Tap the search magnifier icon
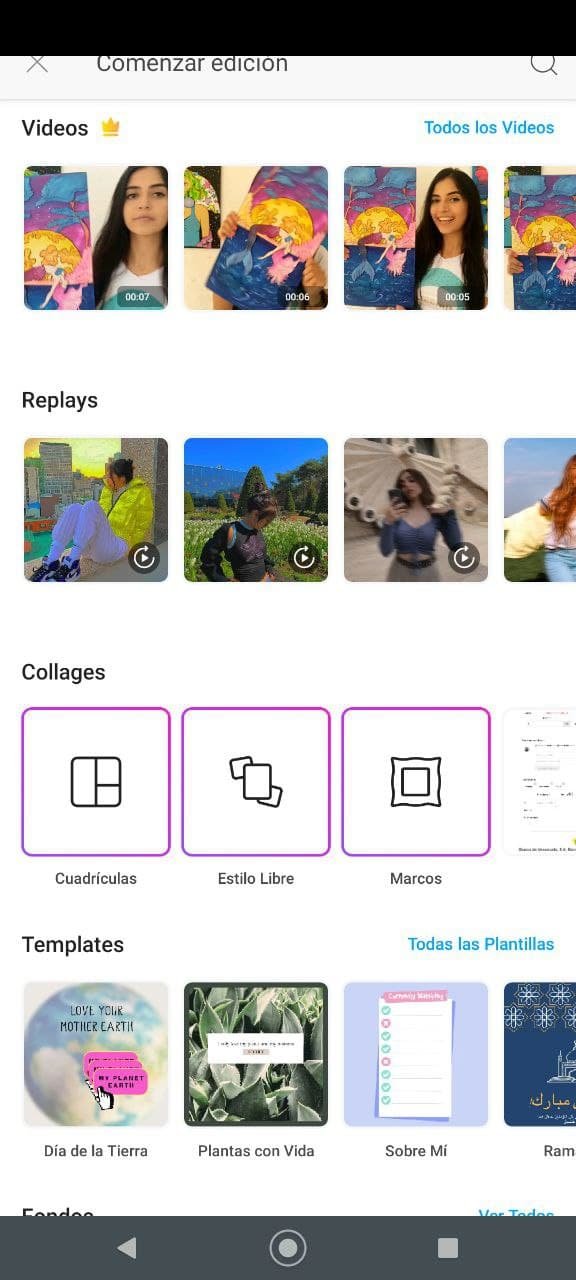 click(x=543, y=63)
